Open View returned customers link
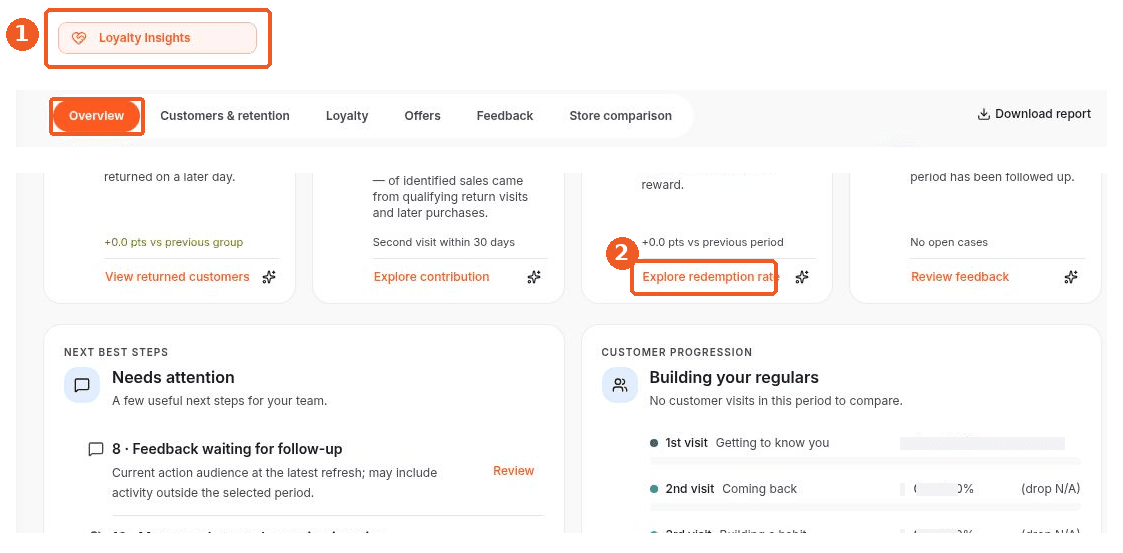The width and height of the screenshot is (1123, 553). (177, 277)
